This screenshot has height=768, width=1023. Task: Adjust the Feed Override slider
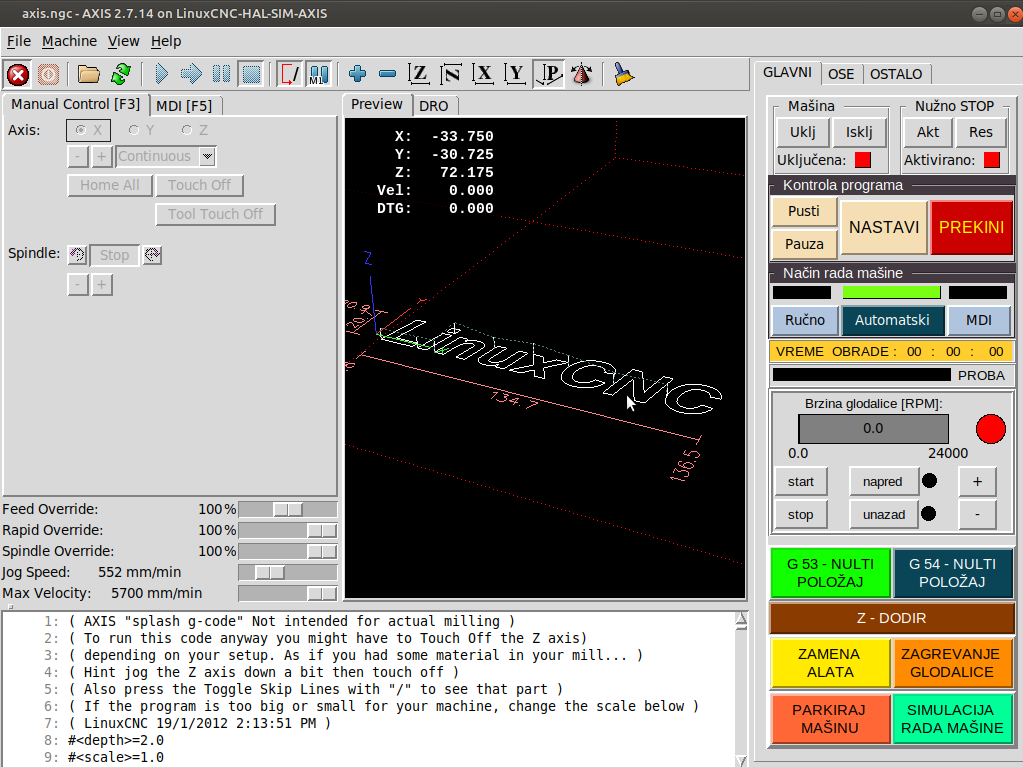[x=288, y=510]
